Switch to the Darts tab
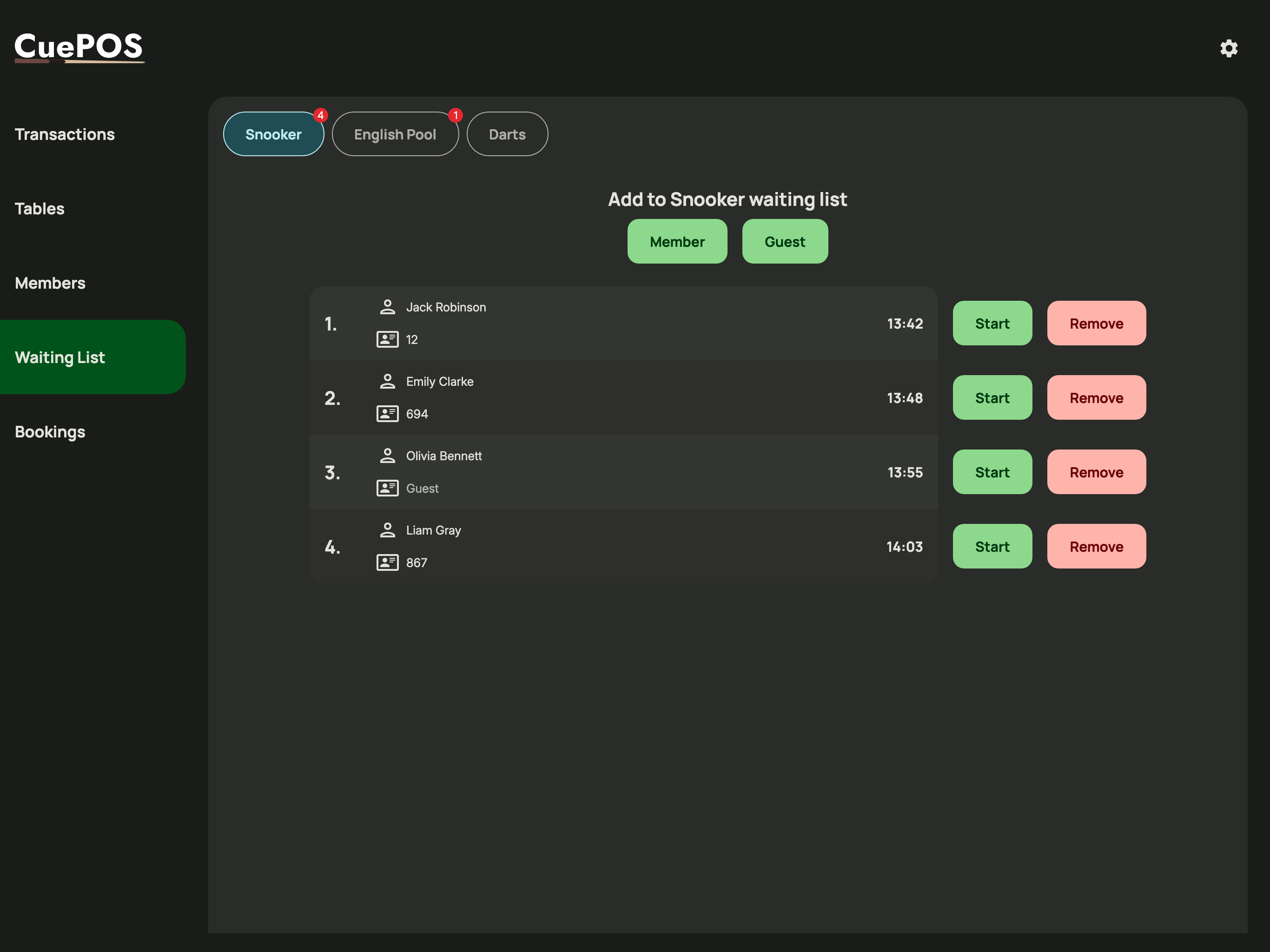 click(x=507, y=134)
